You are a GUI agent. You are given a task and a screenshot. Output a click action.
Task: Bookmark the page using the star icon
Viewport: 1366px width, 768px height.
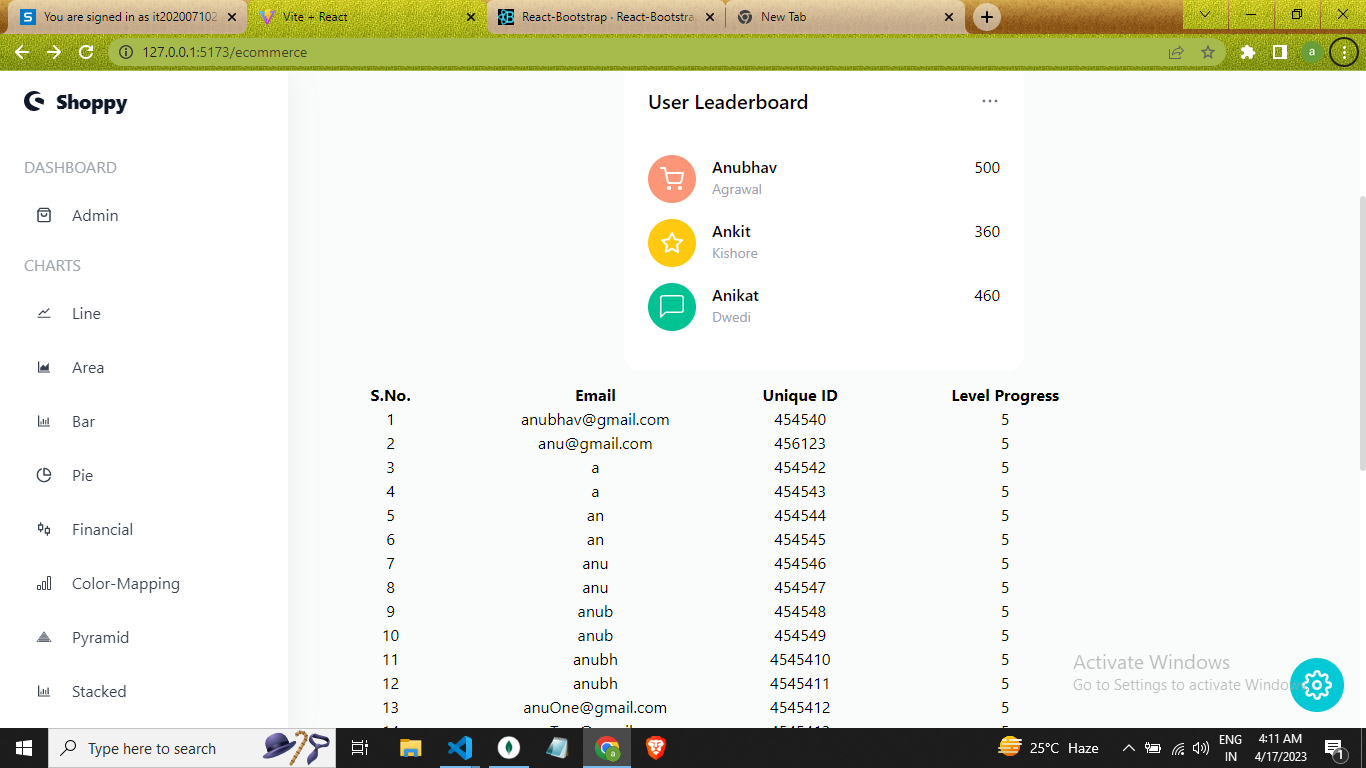[x=1207, y=52]
